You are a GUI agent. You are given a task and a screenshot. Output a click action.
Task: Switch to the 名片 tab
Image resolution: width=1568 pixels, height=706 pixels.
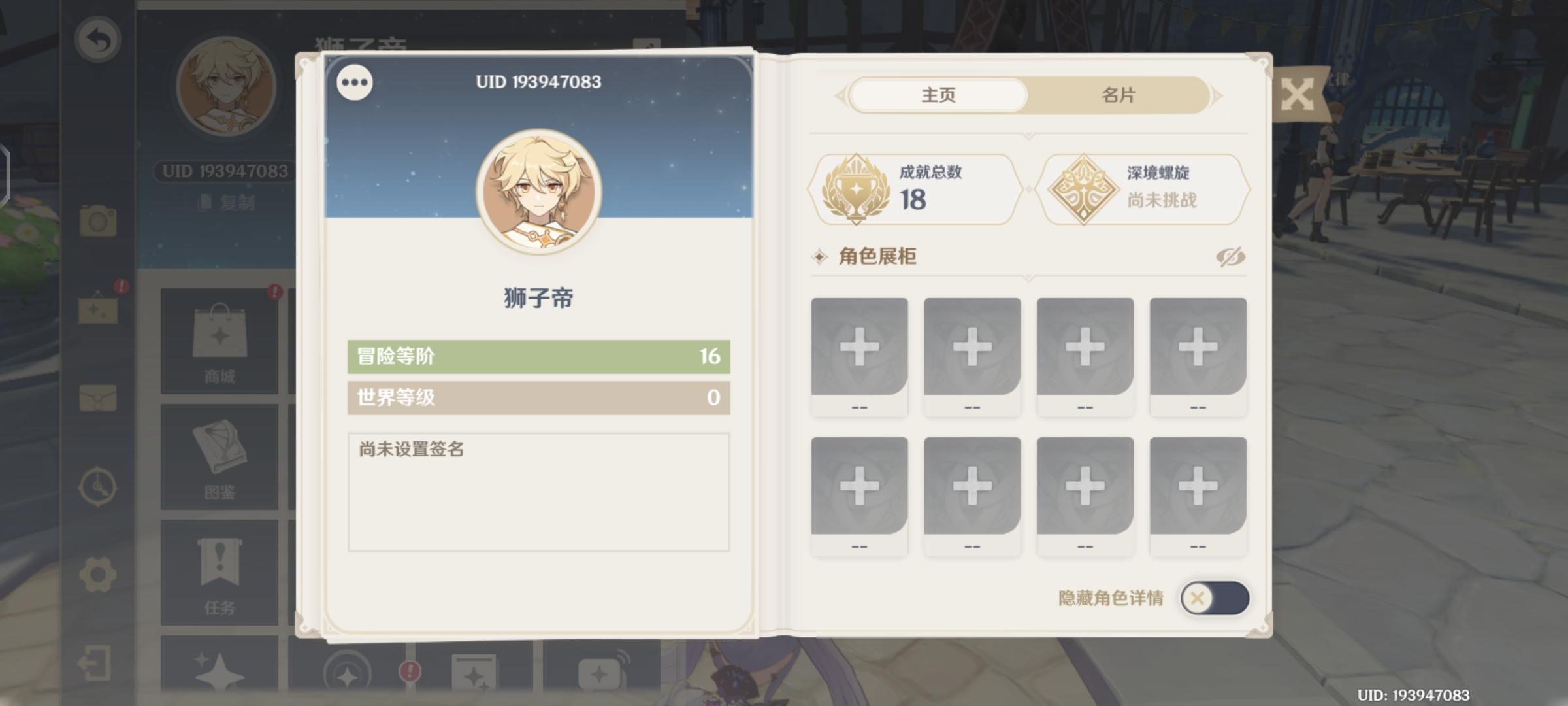[1119, 95]
